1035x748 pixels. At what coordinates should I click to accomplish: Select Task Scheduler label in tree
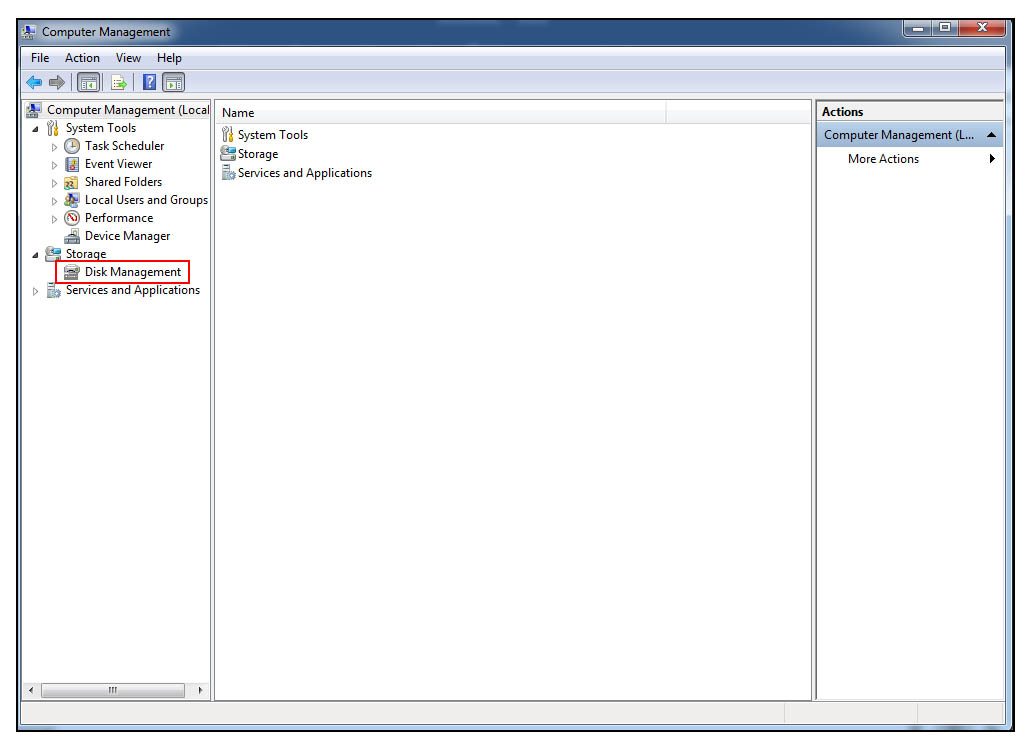pyautogui.click(x=124, y=146)
